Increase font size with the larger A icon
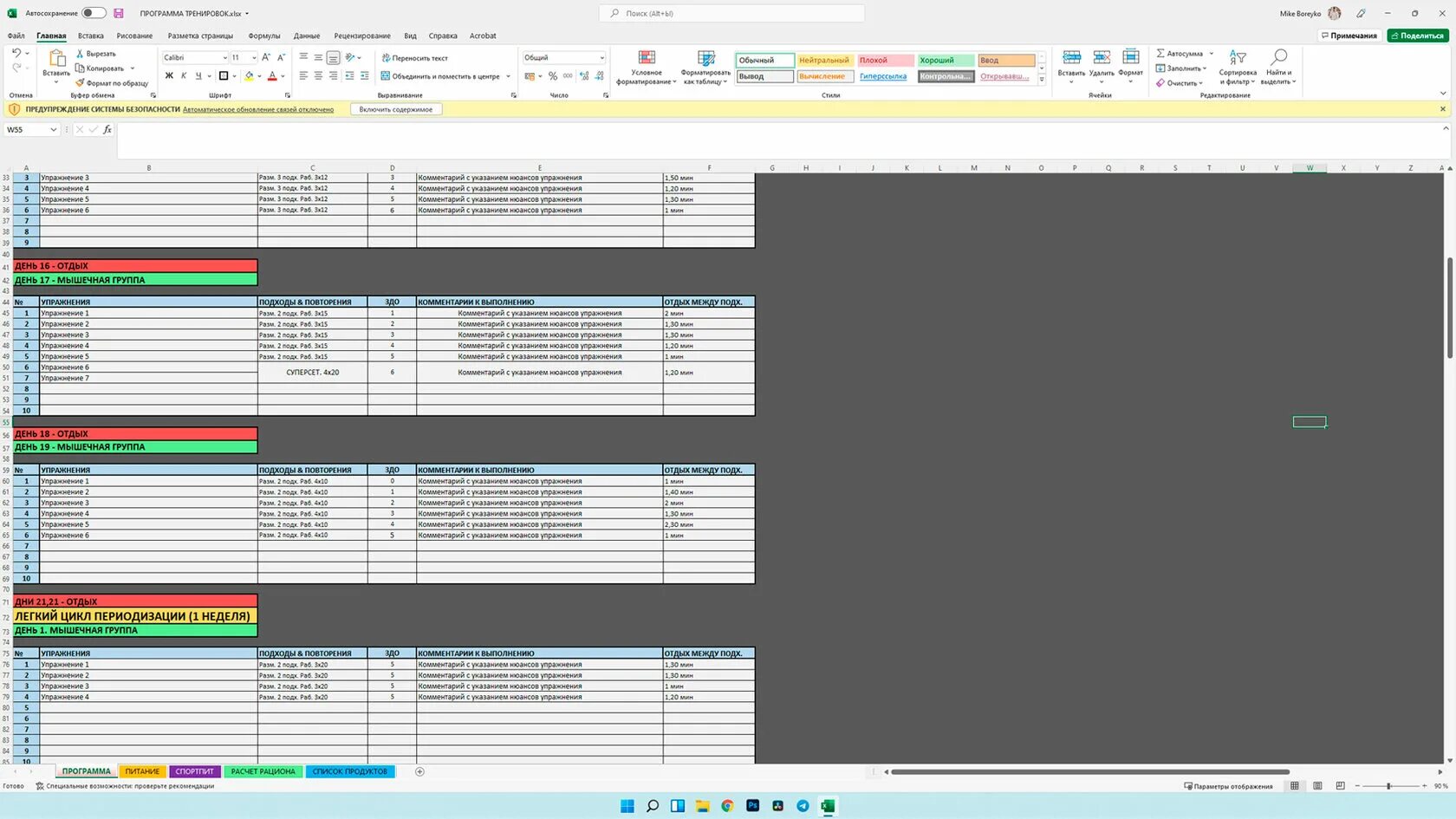The image size is (1456, 819). tap(266, 57)
